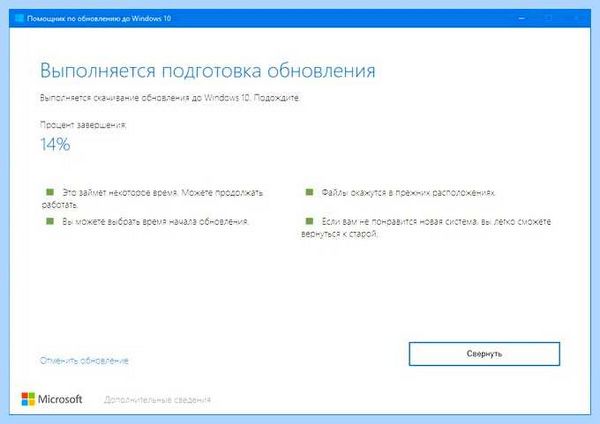Click text Выполняется скачивание обновления до Windows 10
The image size is (600, 424).
(145, 98)
